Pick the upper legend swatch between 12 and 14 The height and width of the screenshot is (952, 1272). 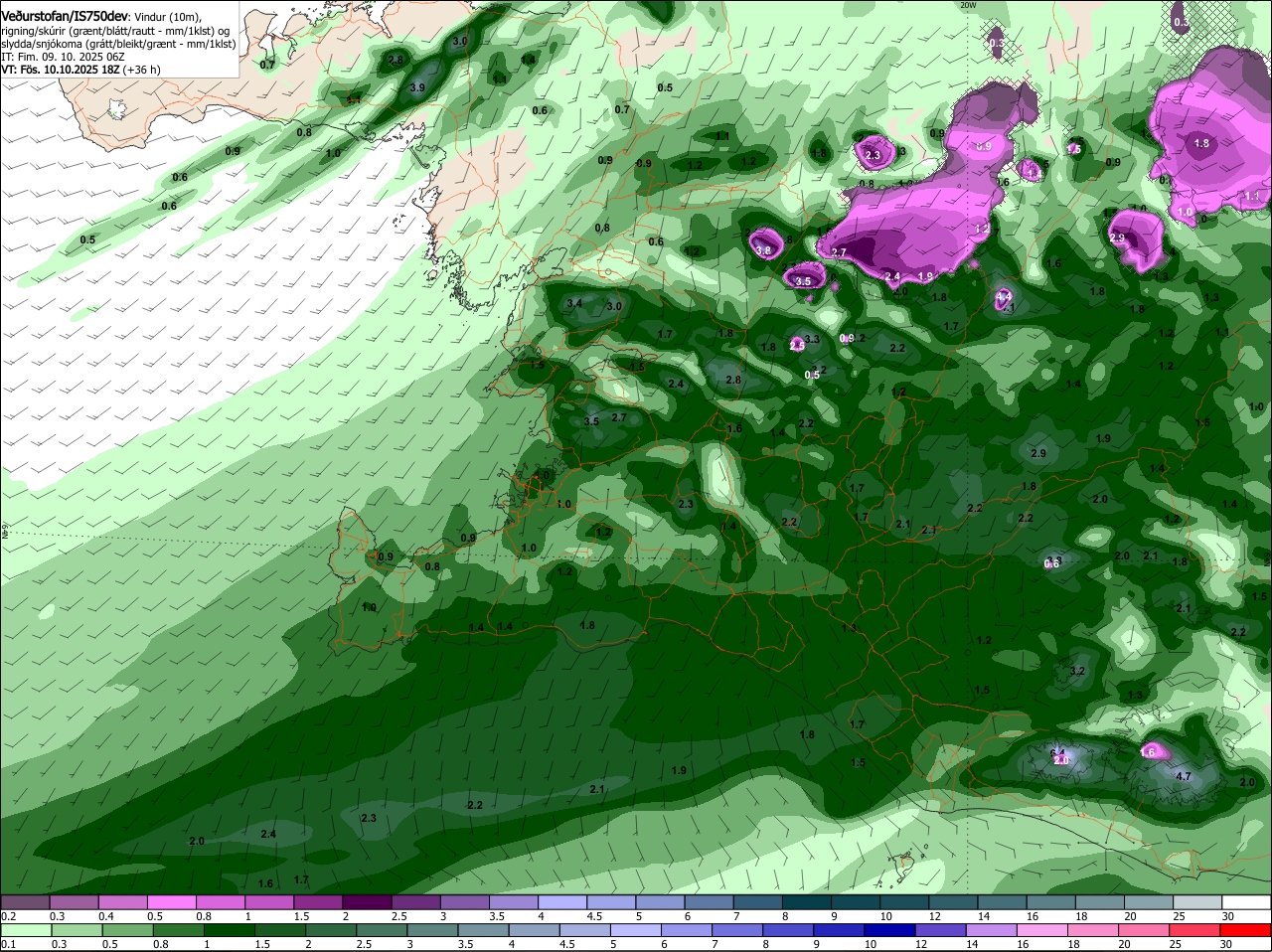point(954,901)
